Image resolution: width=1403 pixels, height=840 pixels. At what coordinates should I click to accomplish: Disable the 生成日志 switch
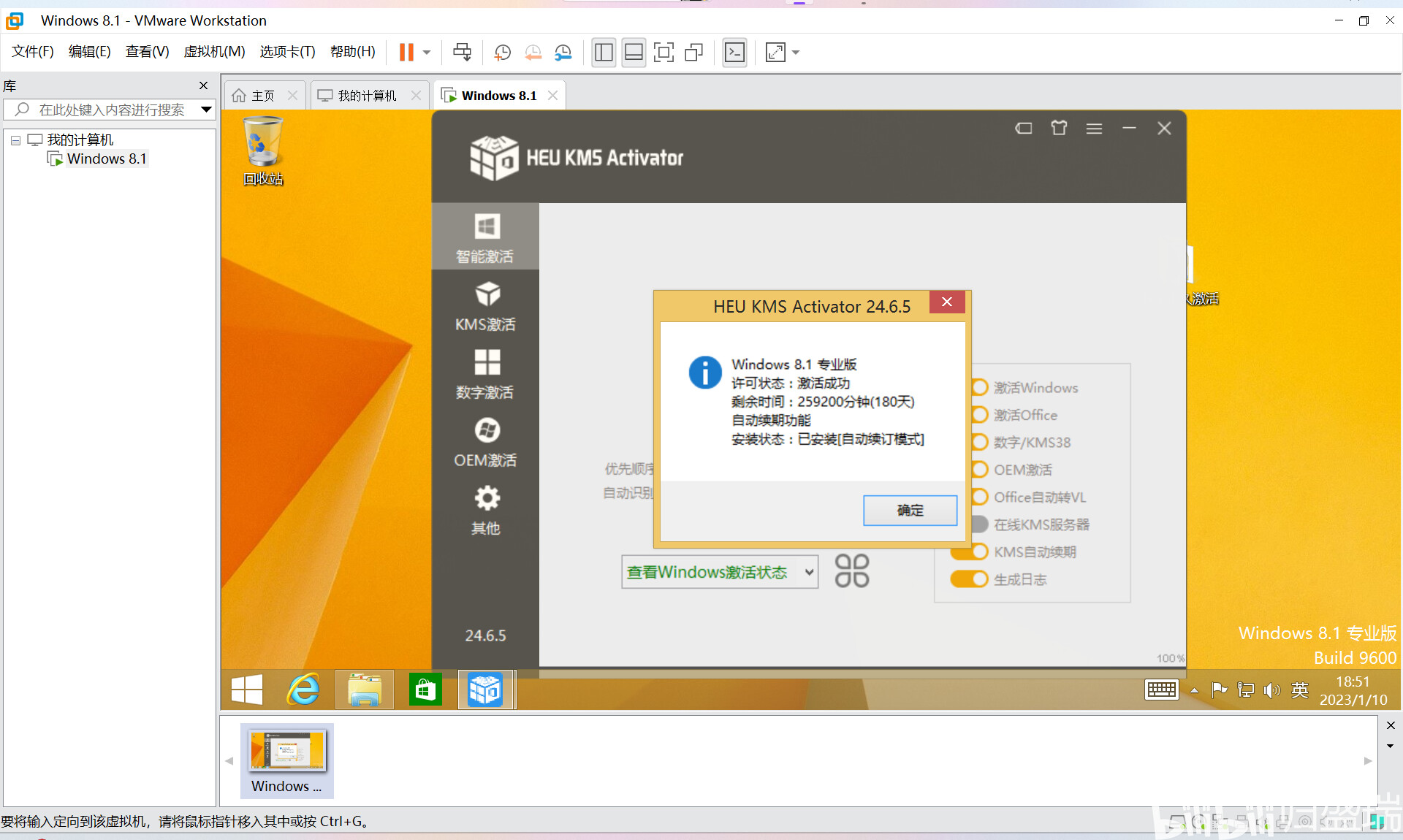click(970, 579)
